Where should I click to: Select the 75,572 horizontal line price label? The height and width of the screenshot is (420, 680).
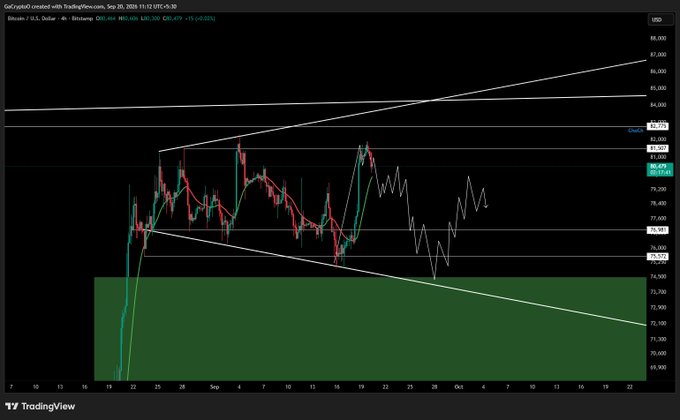(x=658, y=256)
